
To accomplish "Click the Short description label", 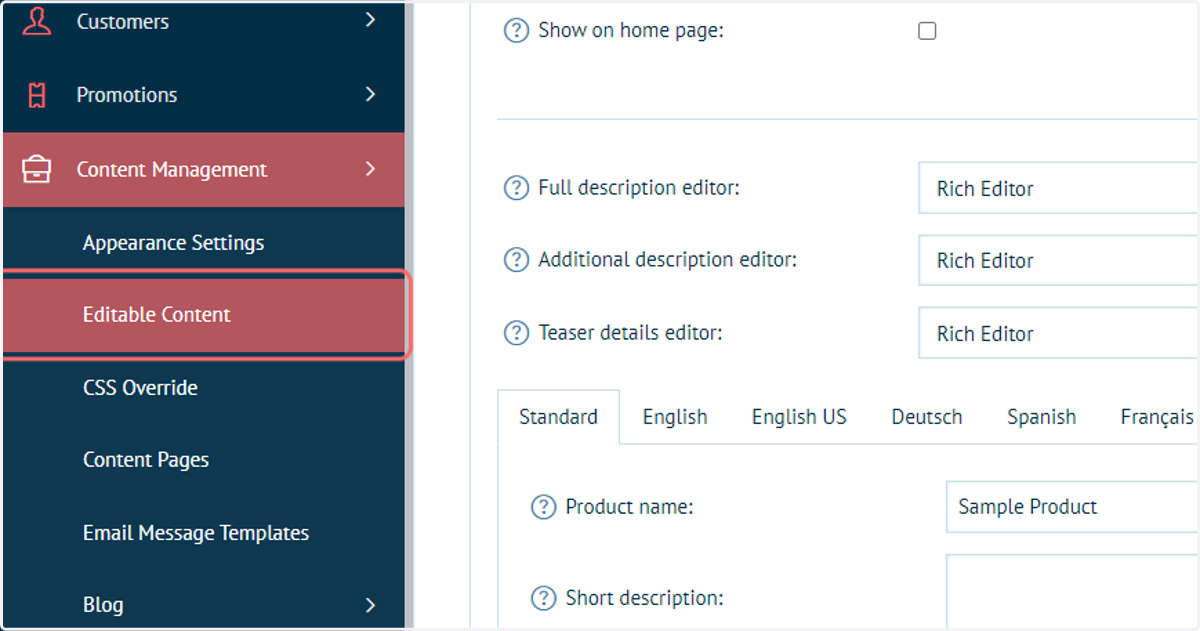I will pyautogui.click(x=644, y=598).
